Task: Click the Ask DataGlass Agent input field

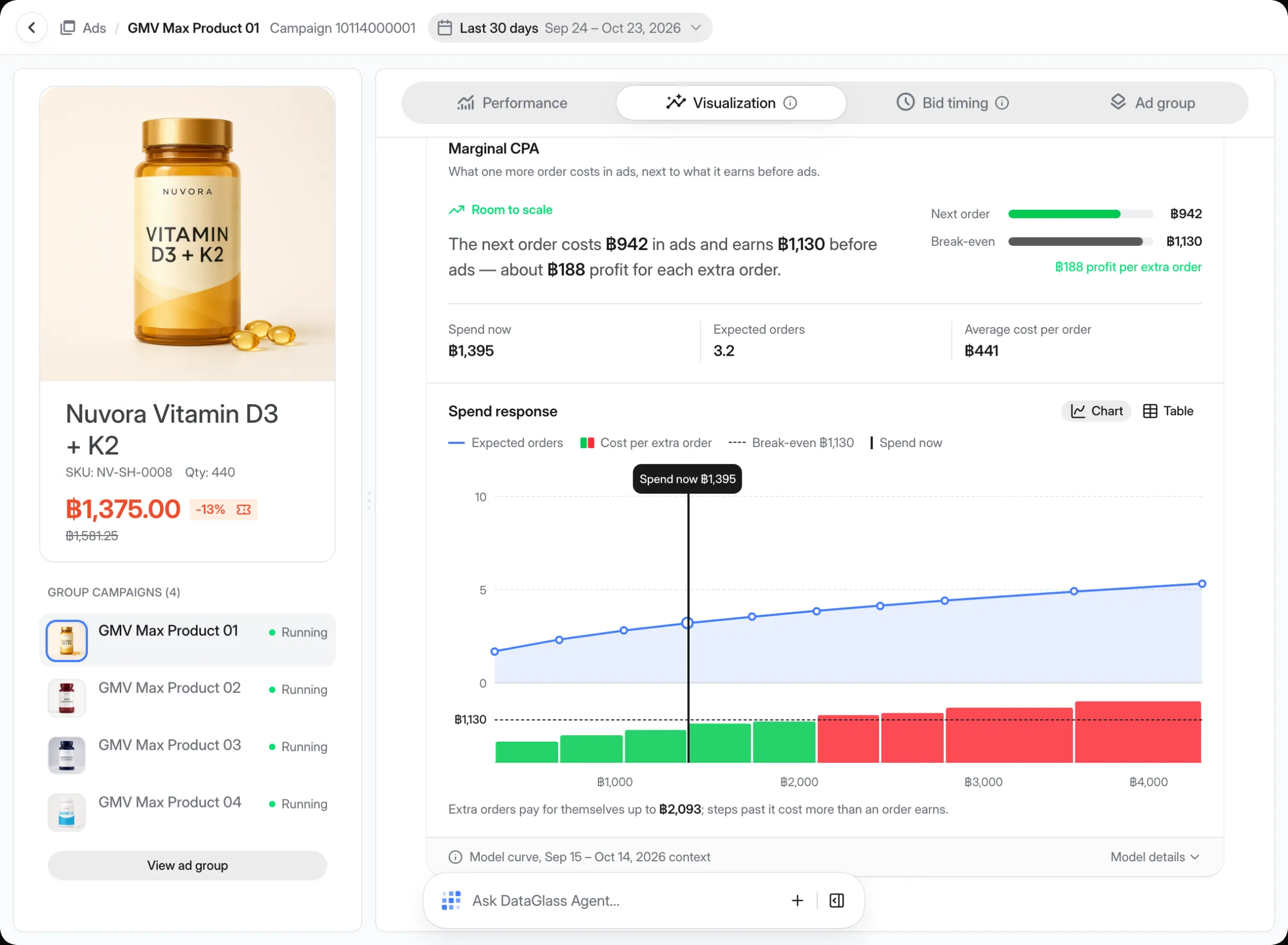Action: coord(624,901)
